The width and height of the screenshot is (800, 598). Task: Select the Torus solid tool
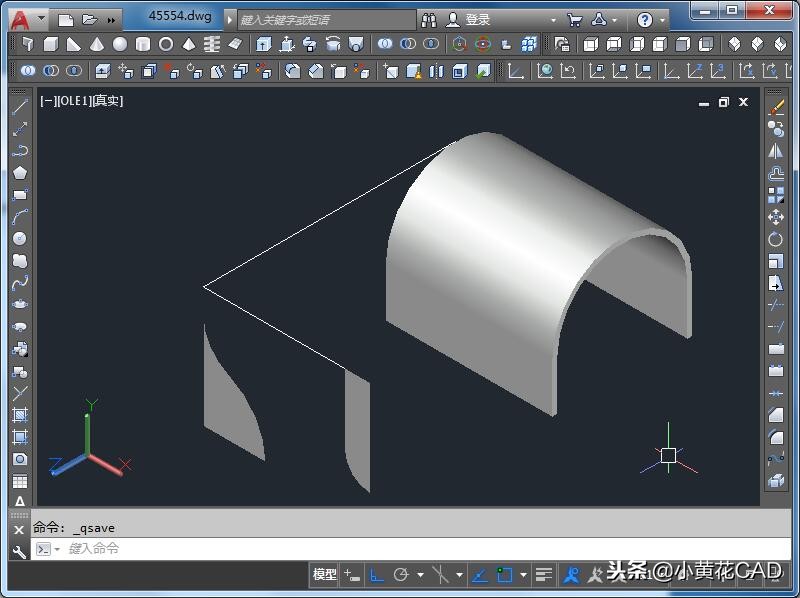[166, 45]
